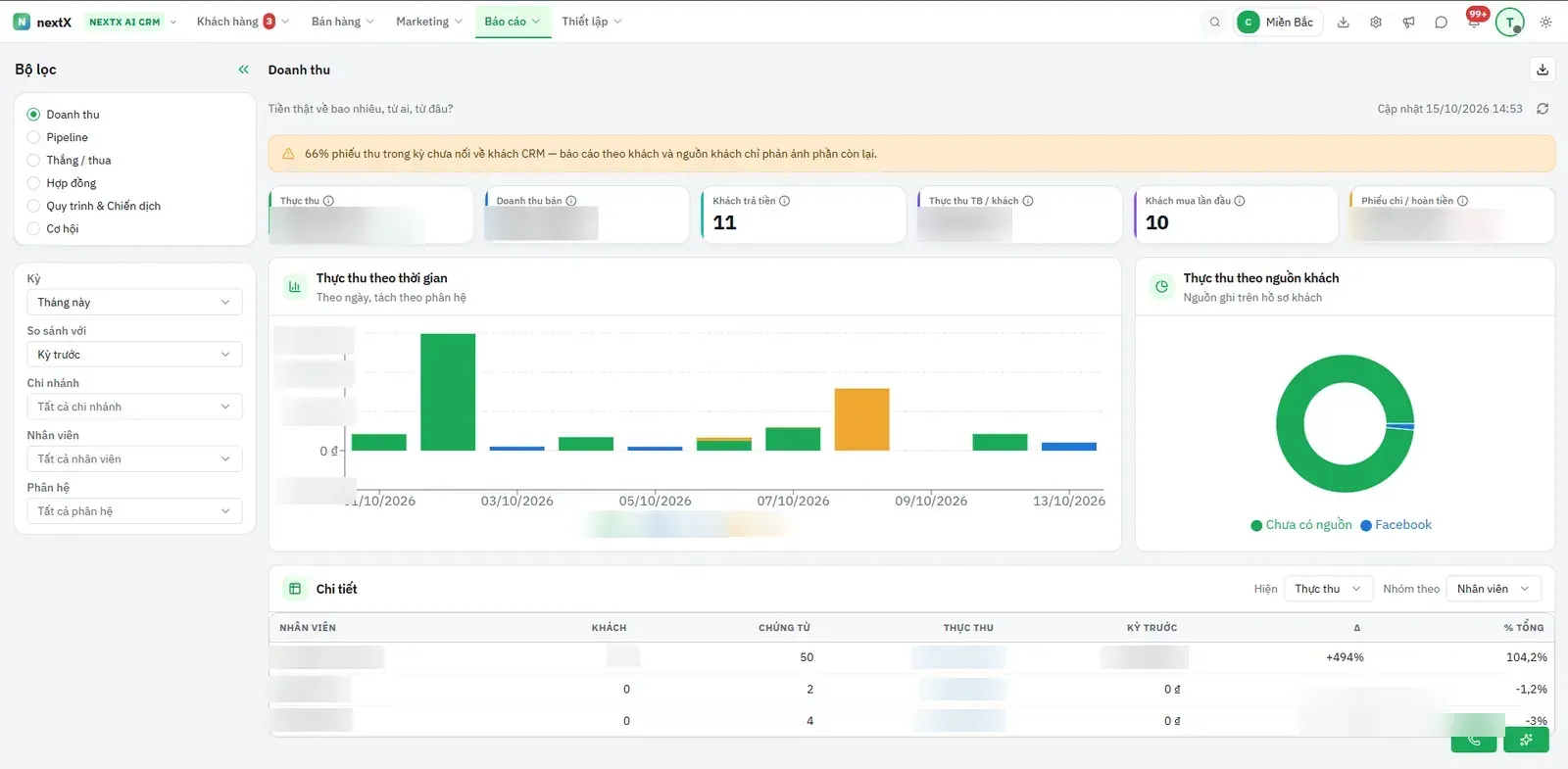Open the settings gear in header

[x=1376, y=22]
